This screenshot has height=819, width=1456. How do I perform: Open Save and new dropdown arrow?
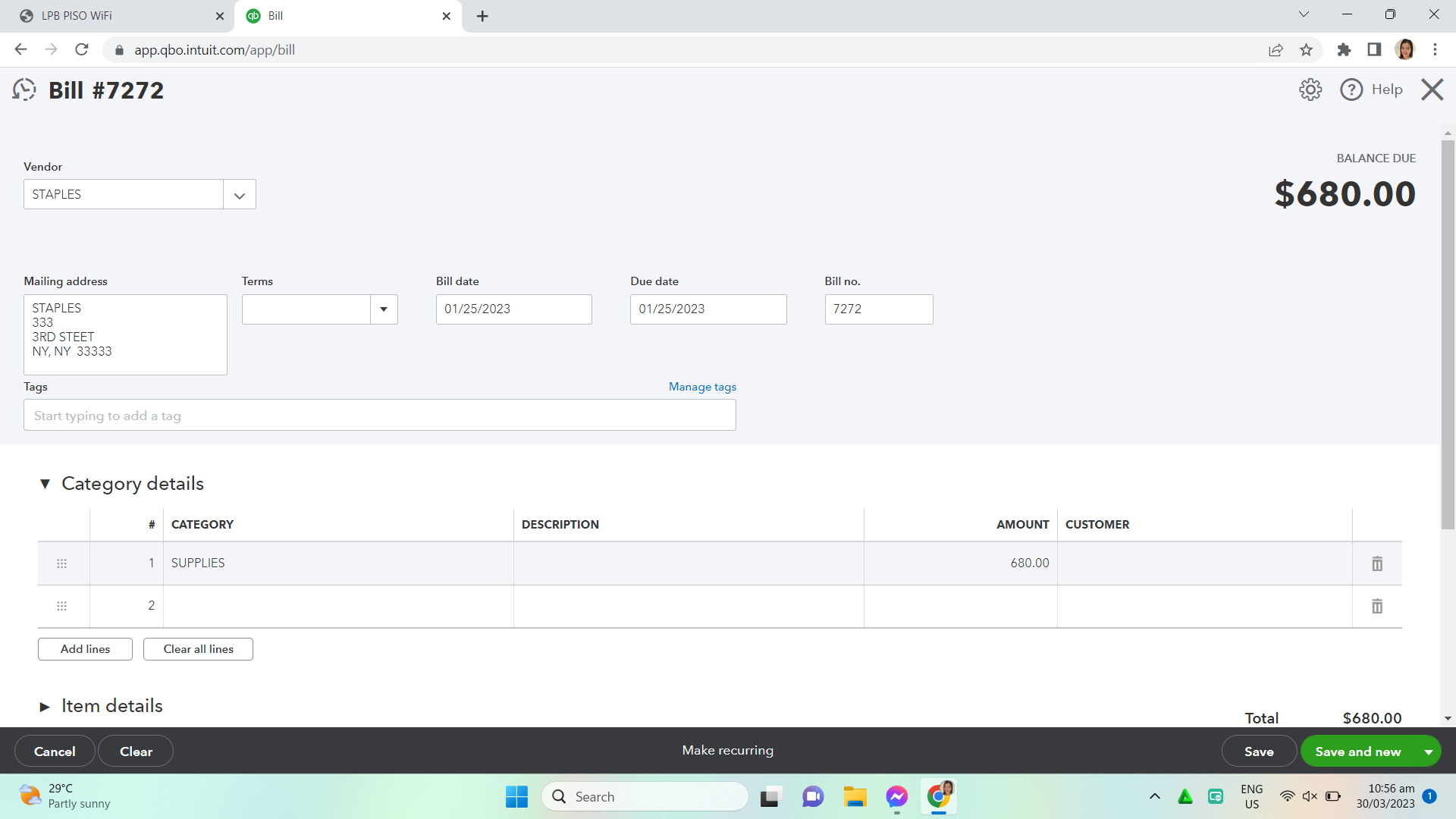[1428, 752]
